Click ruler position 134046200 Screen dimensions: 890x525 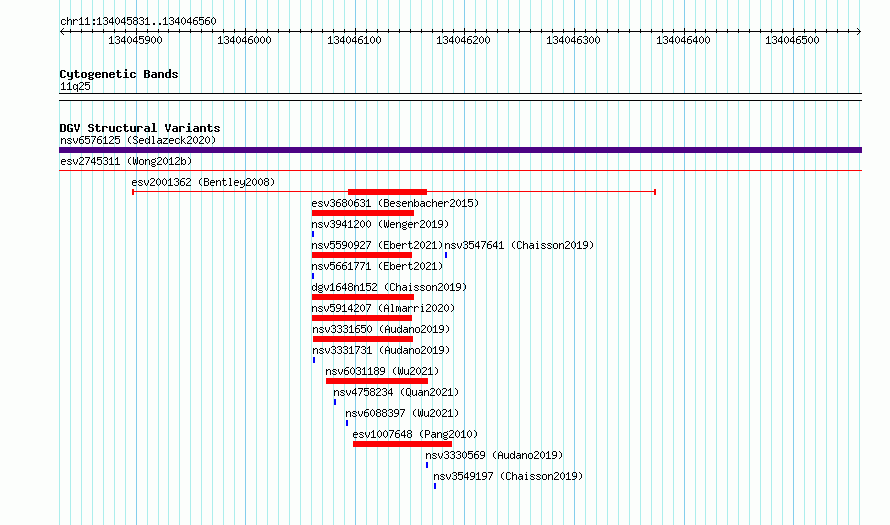coord(463,40)
